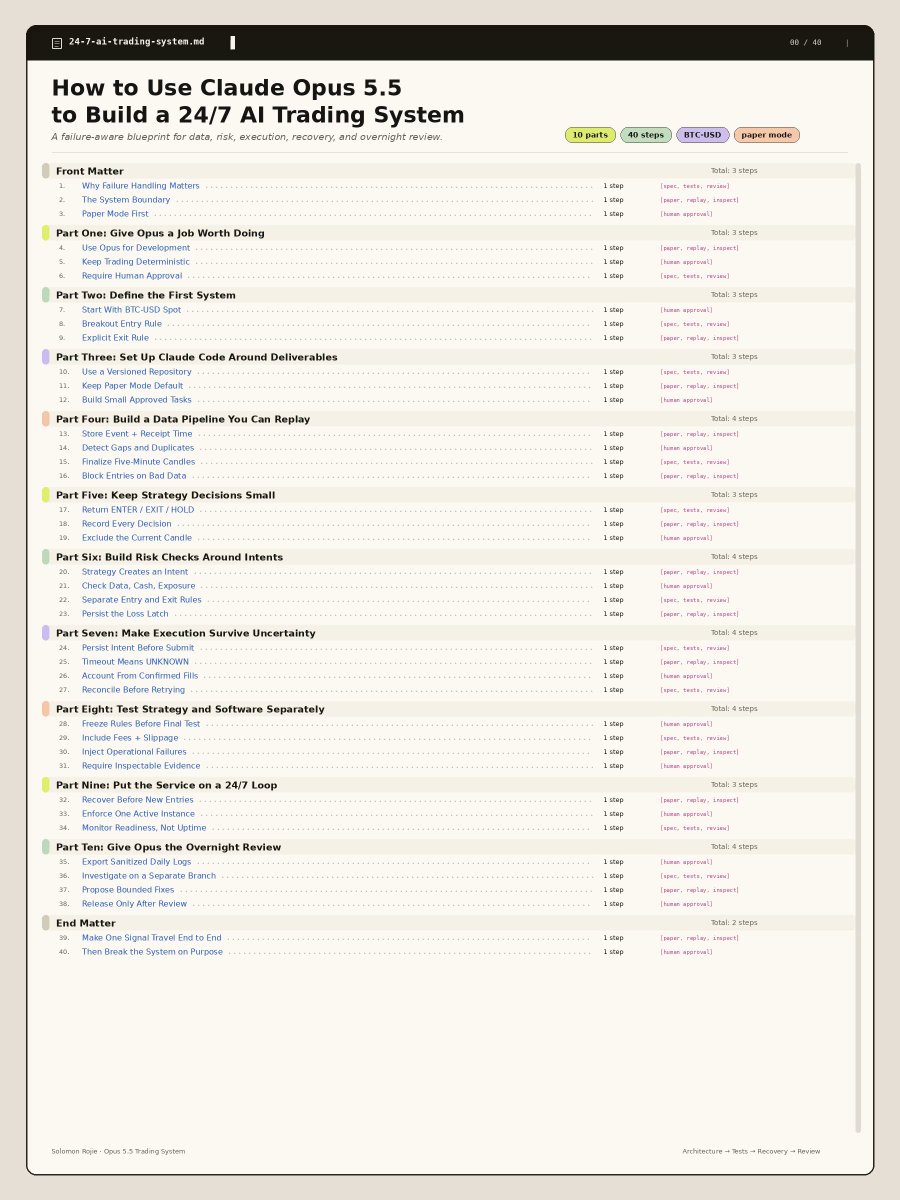Open "Enforce One Active Instance" link

click(x=138, y=814)
